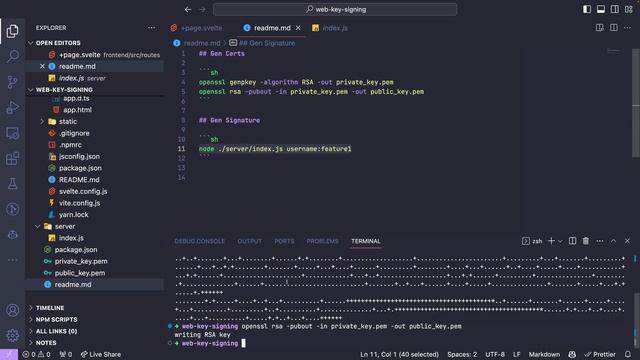This screenshot has width=640, height=360.
Task: Open svelte.config.js in the file tree
Action: tap(83, 191)
